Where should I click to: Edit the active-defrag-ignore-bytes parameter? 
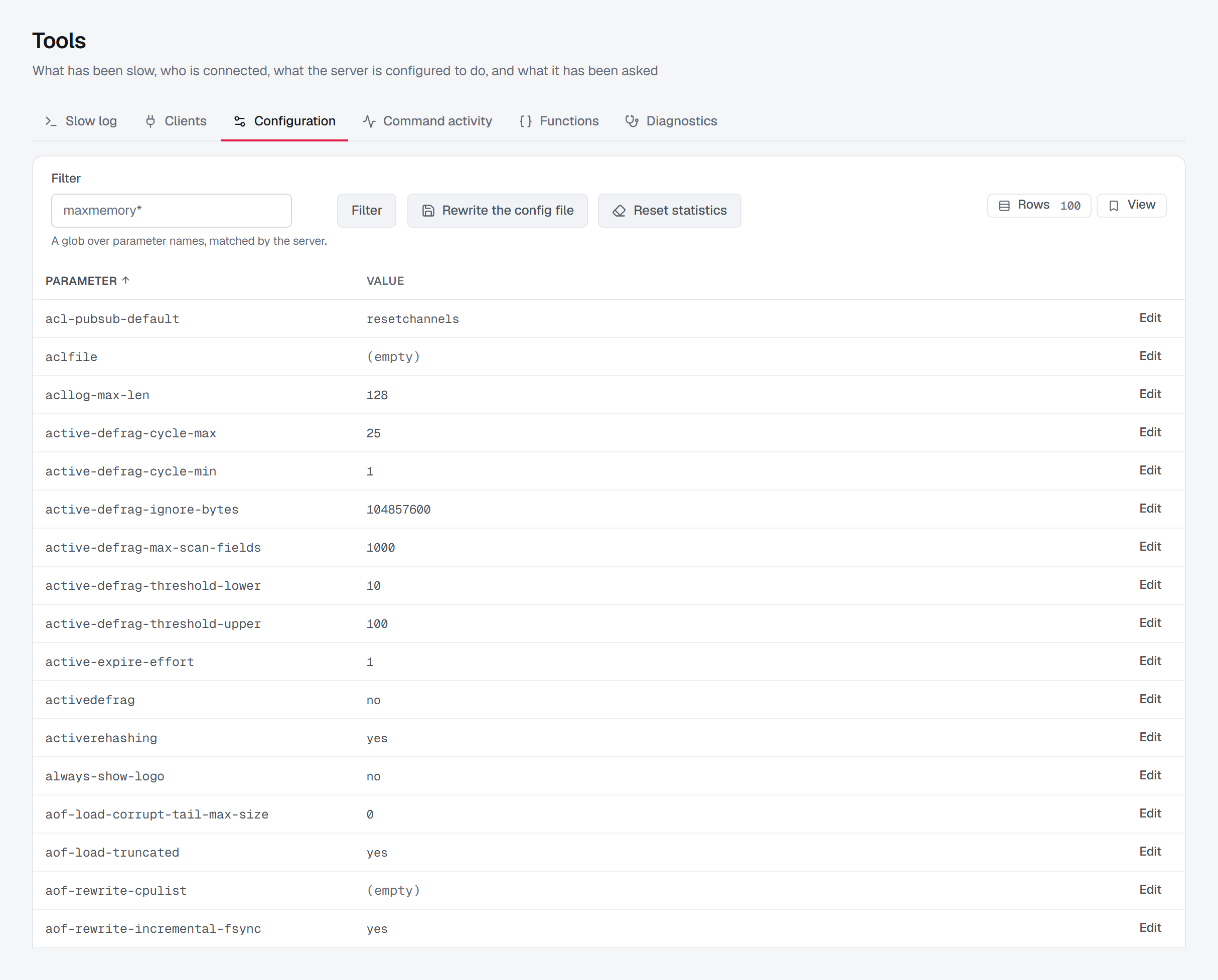1150,509
